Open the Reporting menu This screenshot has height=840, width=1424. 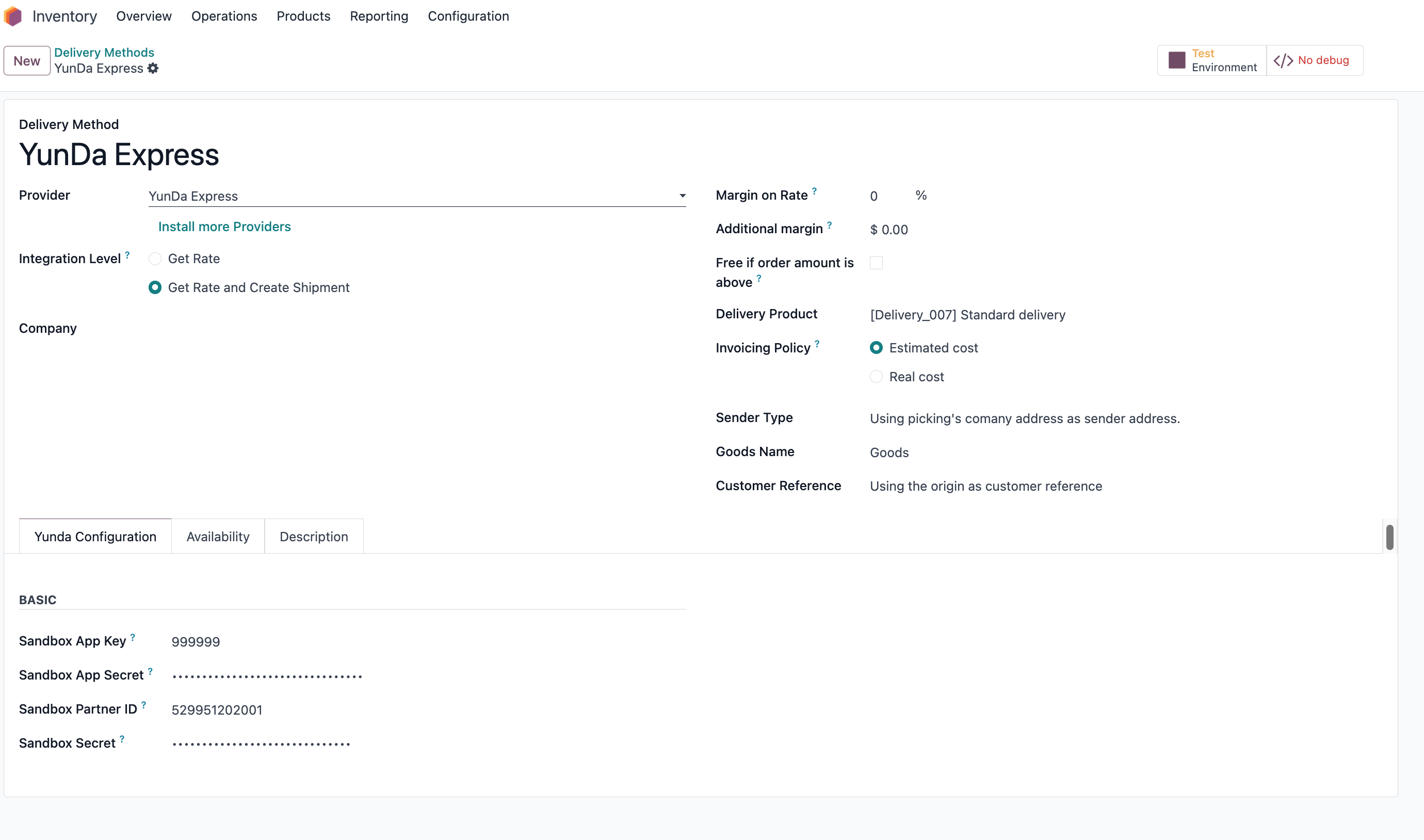pyautogui.click(x=379, y=17)
